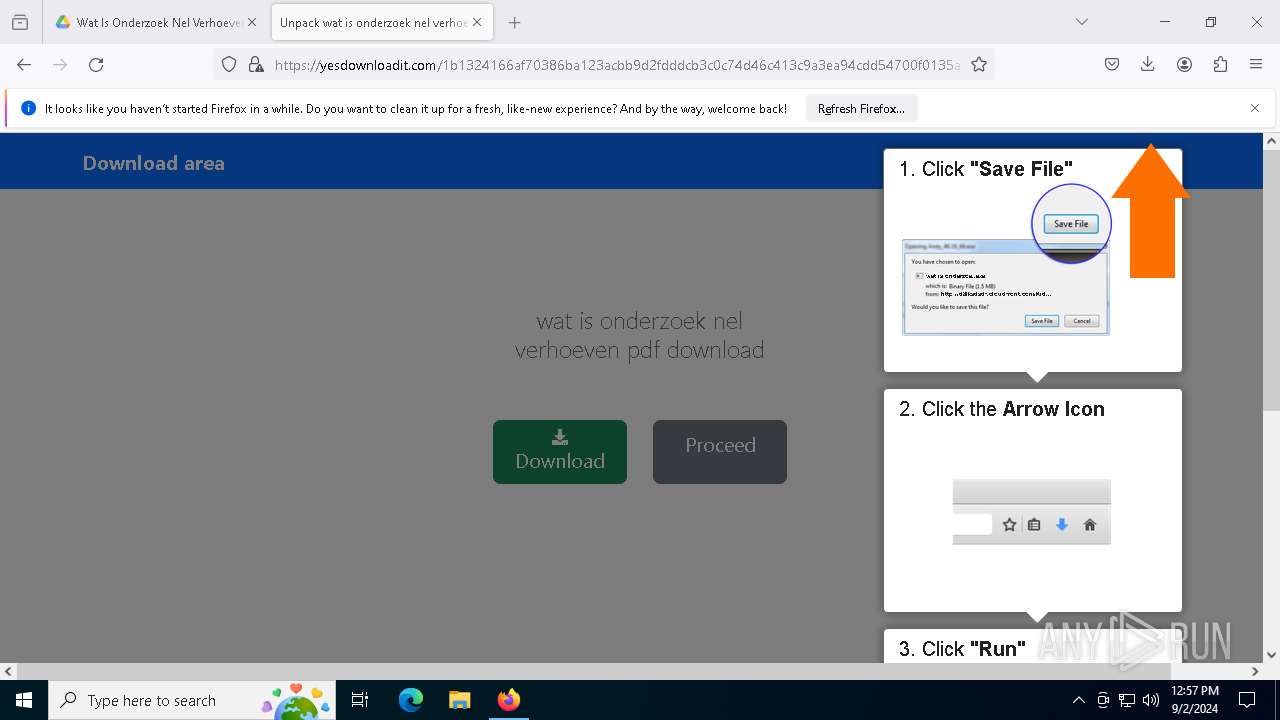Click the Arrow Icon instruction image

[1032, 512]
